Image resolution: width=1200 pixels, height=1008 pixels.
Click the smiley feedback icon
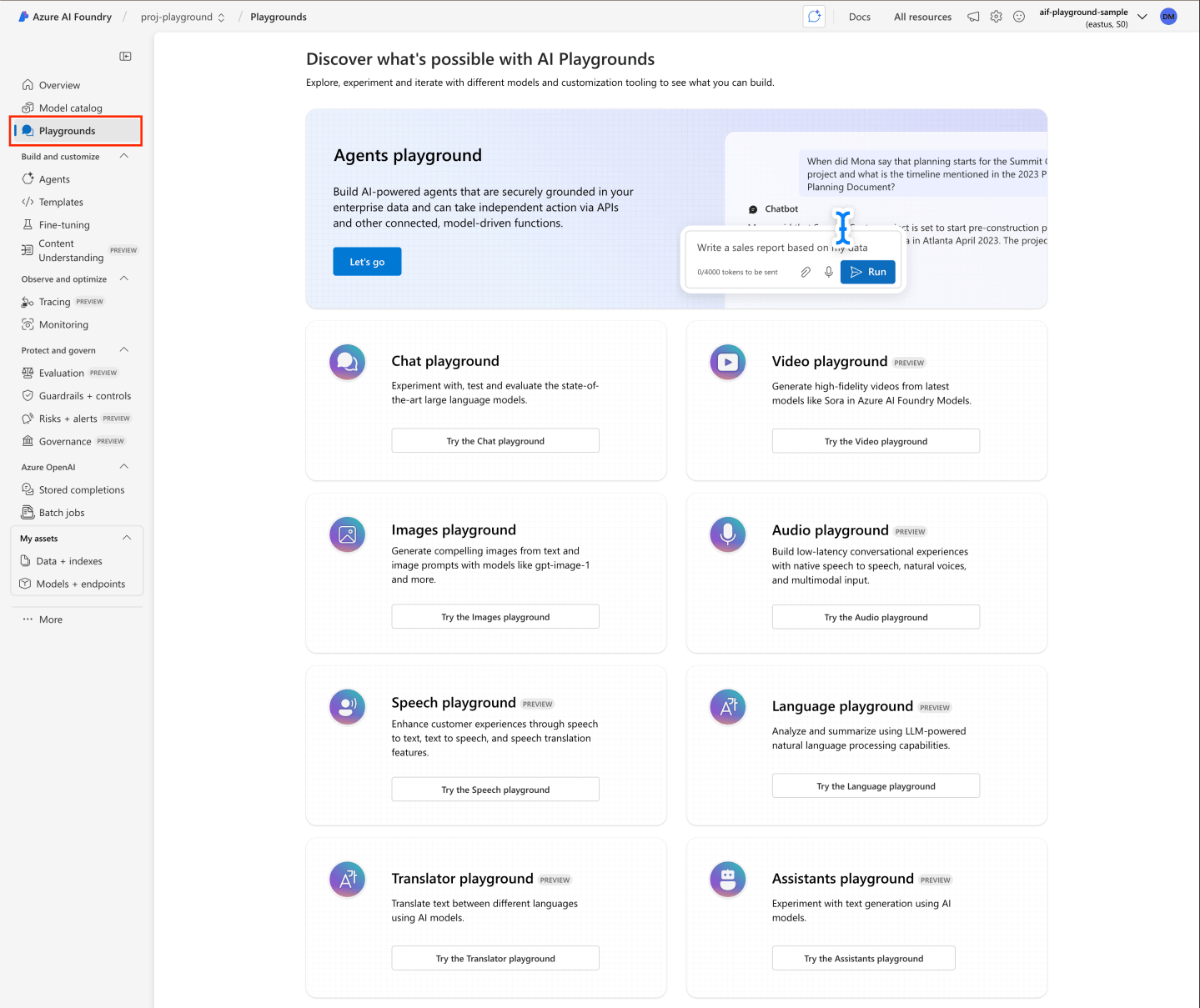tap(1019, 17)
